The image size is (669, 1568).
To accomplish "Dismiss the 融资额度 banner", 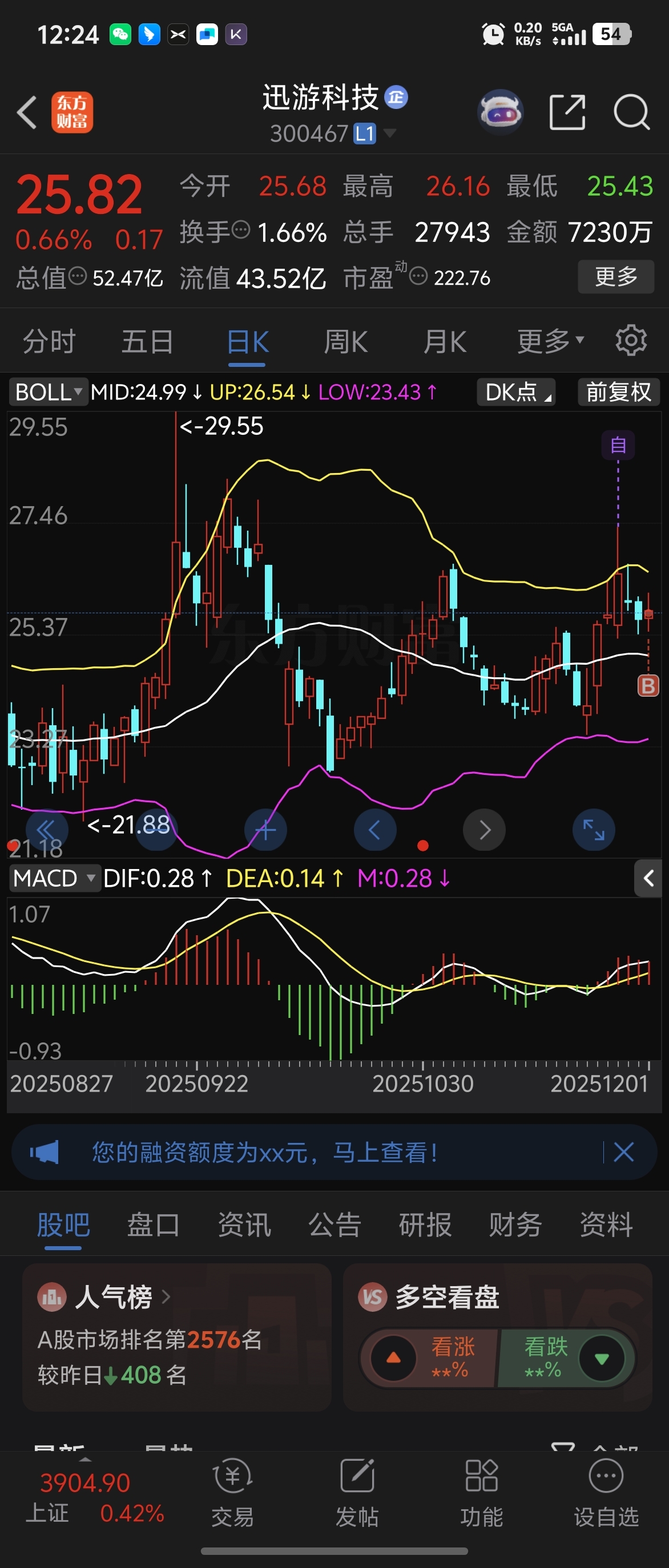I will tap(623, 1152).
